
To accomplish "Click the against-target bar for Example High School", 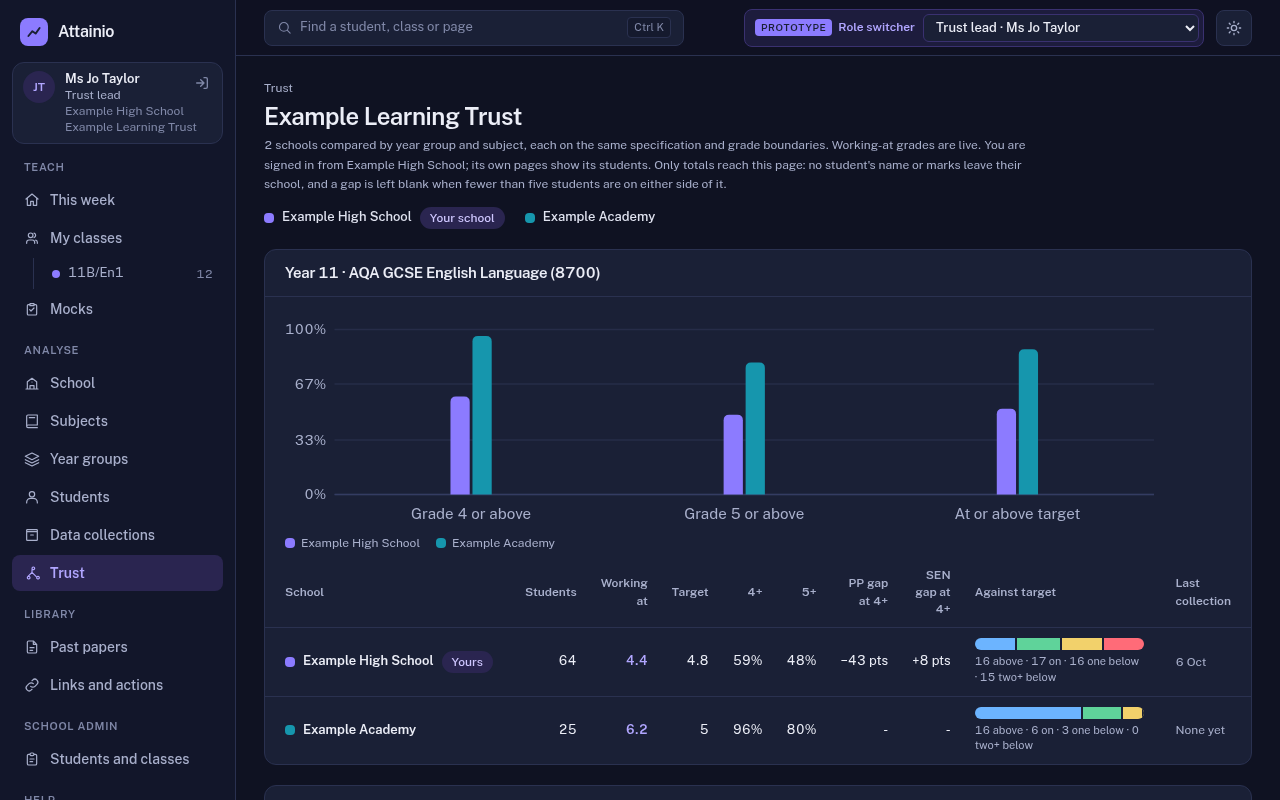I will coord(1059,644).
